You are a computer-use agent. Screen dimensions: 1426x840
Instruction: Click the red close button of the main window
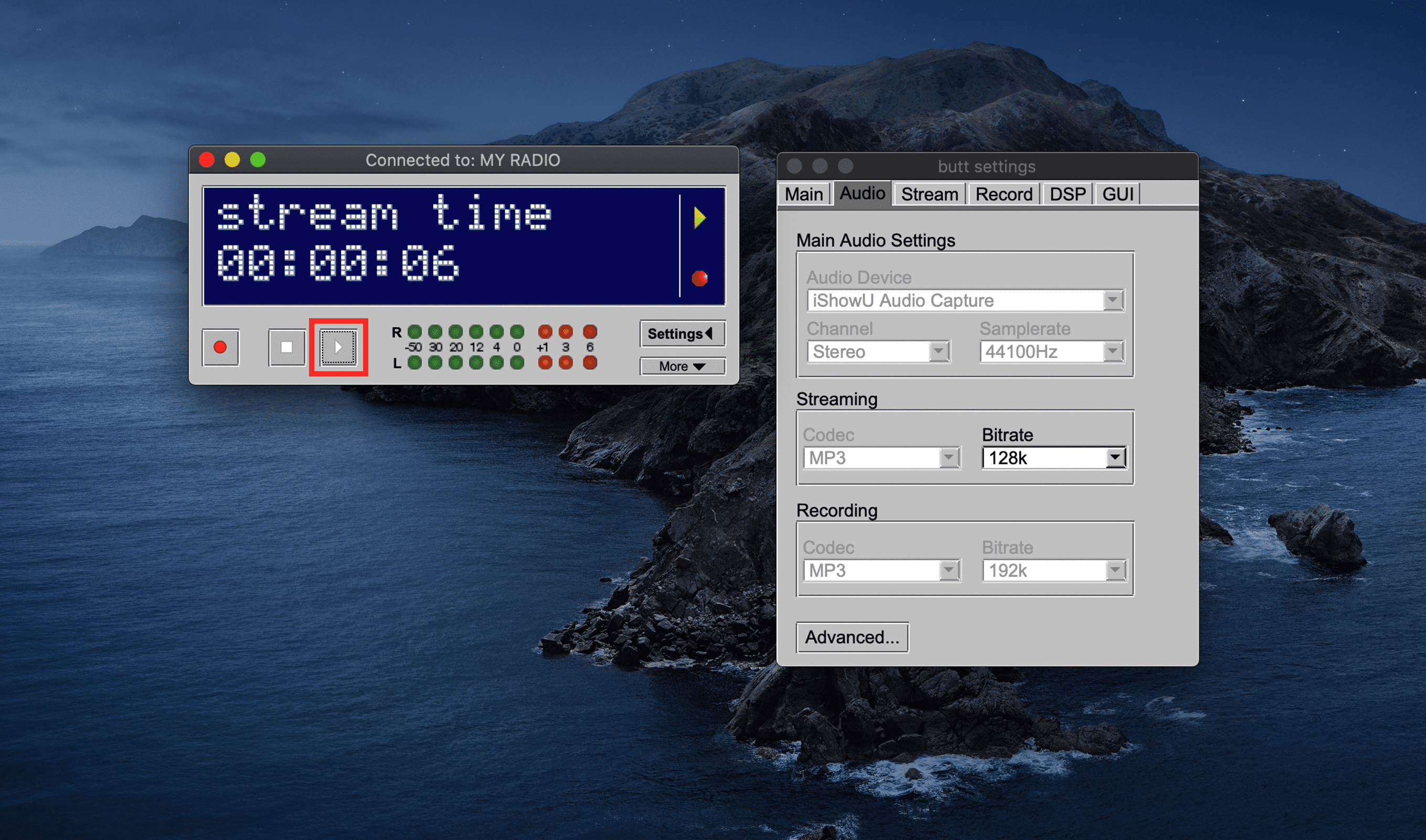207,160
